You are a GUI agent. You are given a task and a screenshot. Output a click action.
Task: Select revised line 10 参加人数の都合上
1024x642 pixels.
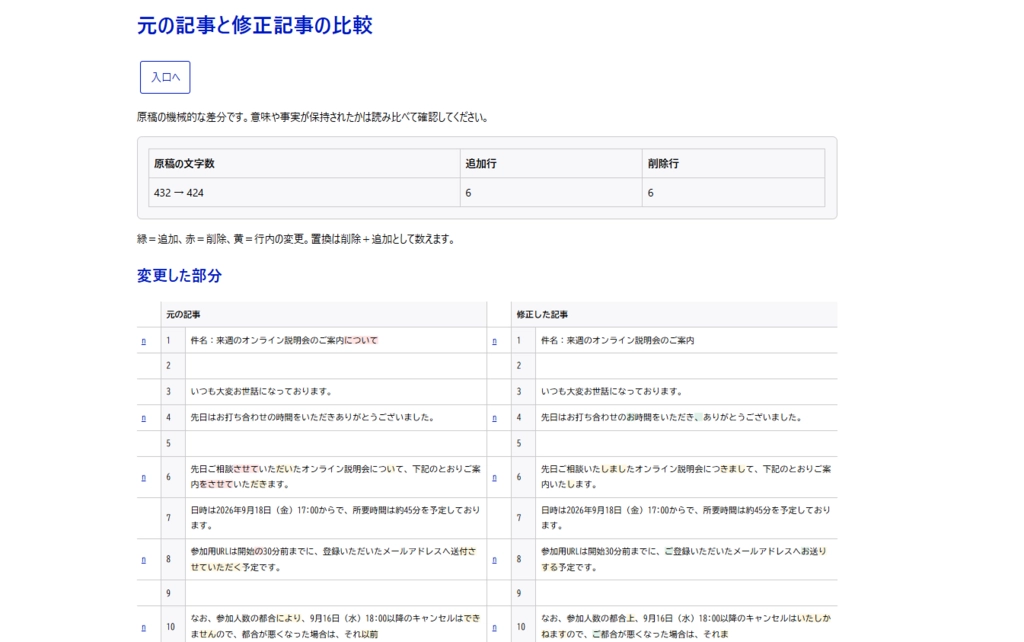686,626
